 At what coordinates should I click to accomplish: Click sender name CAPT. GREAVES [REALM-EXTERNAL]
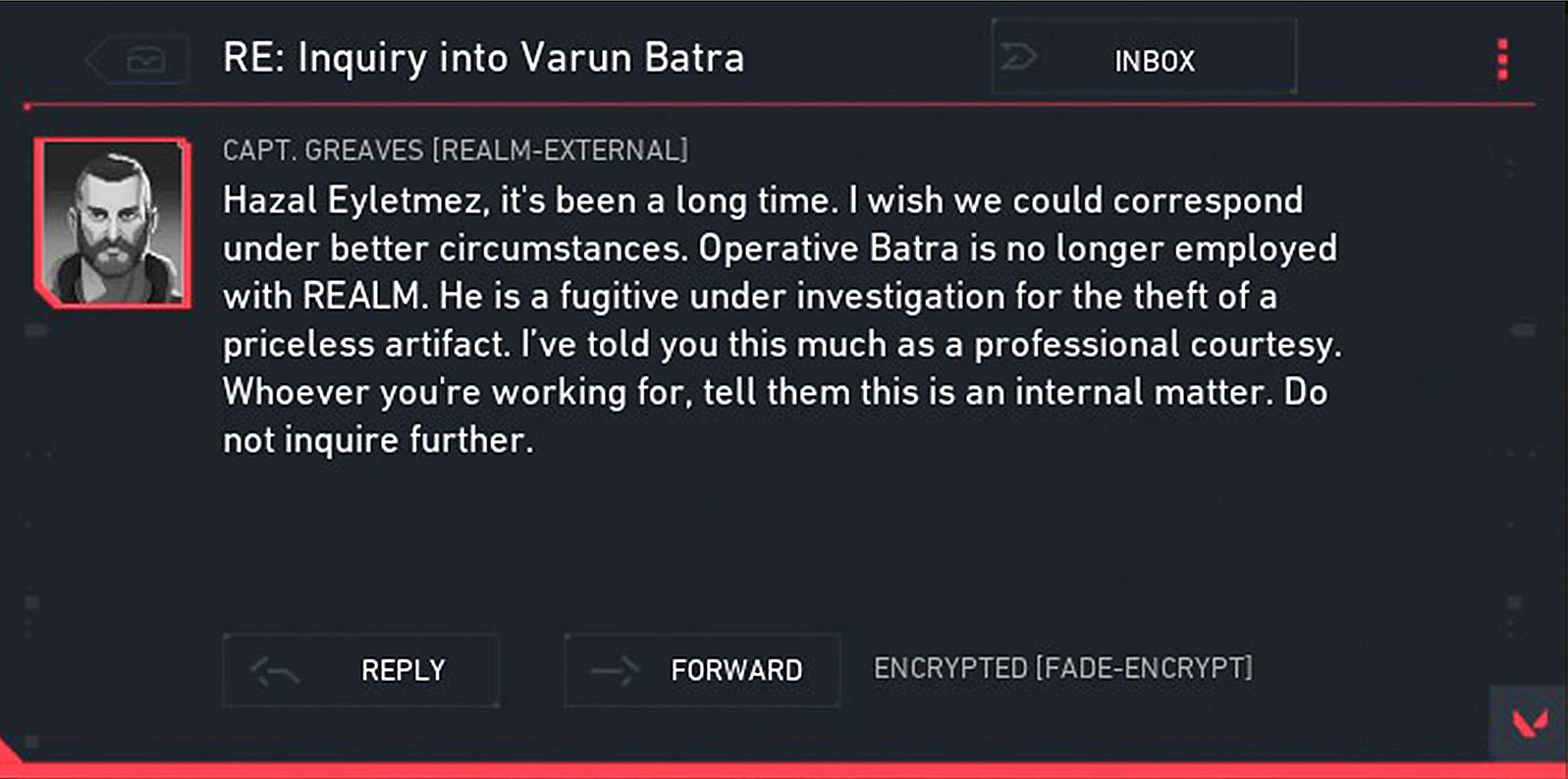[455, 150]
